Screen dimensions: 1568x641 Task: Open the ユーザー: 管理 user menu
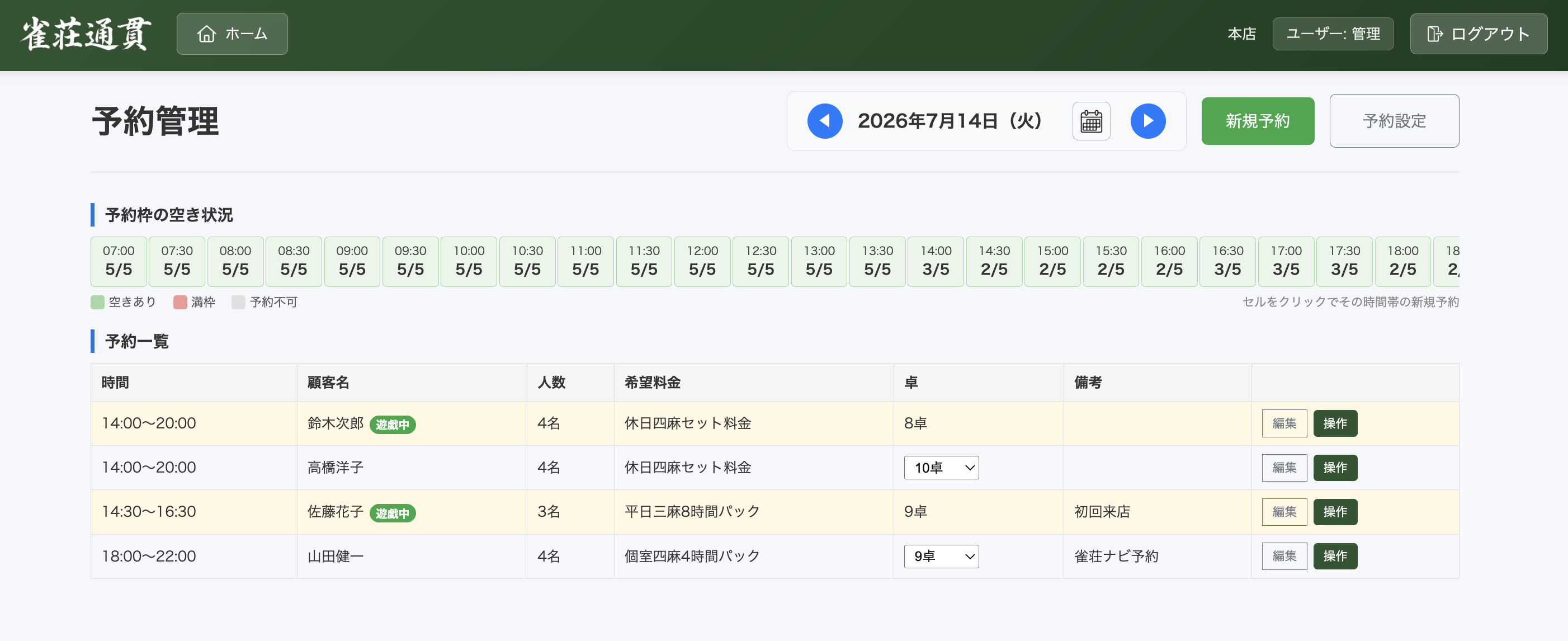point(1333,34)
